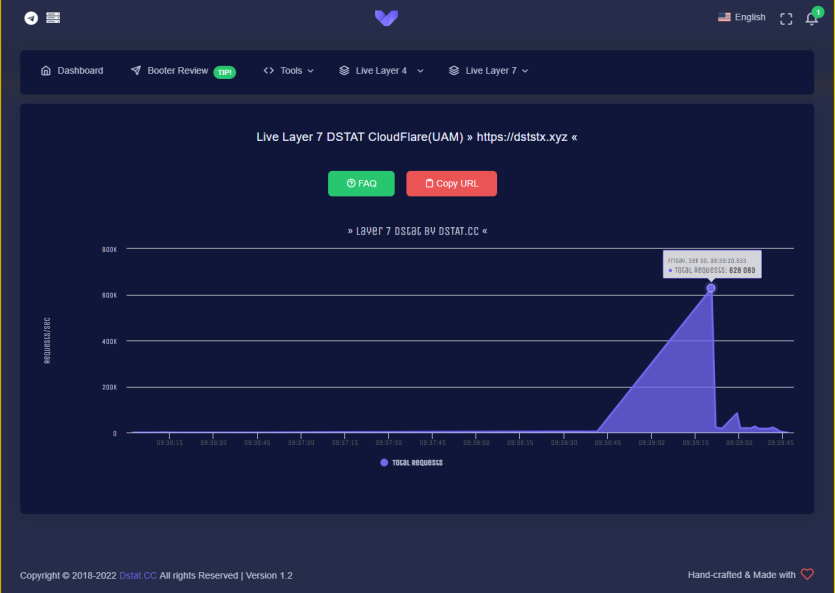835x593 pixels.
Task: Open the notification bell with badge 1
Action: click(811, 18)
